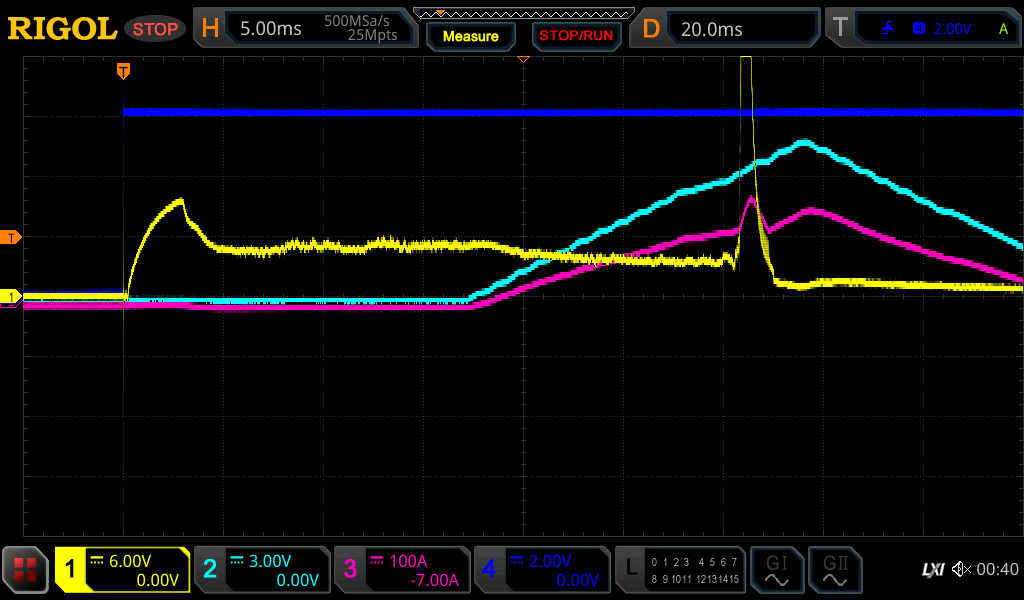Image resolution: width=1024 pixels, height=600 pixels.
Task: Open the logic analyzer L channel panel
Action: coord(679,570)
